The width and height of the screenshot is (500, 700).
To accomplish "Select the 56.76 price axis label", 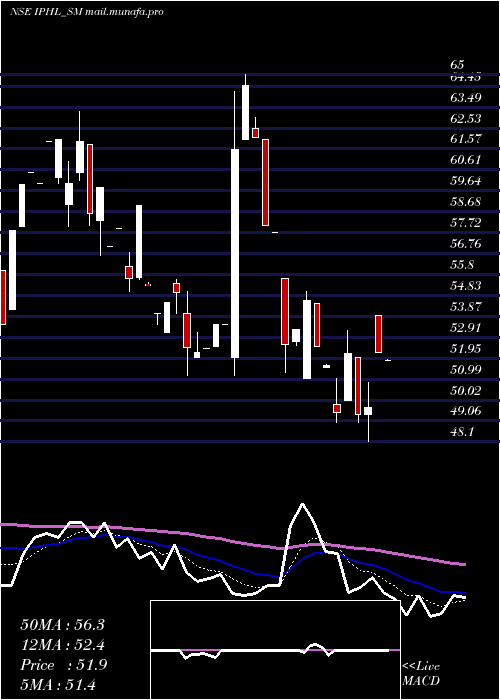I will (466, 244).
